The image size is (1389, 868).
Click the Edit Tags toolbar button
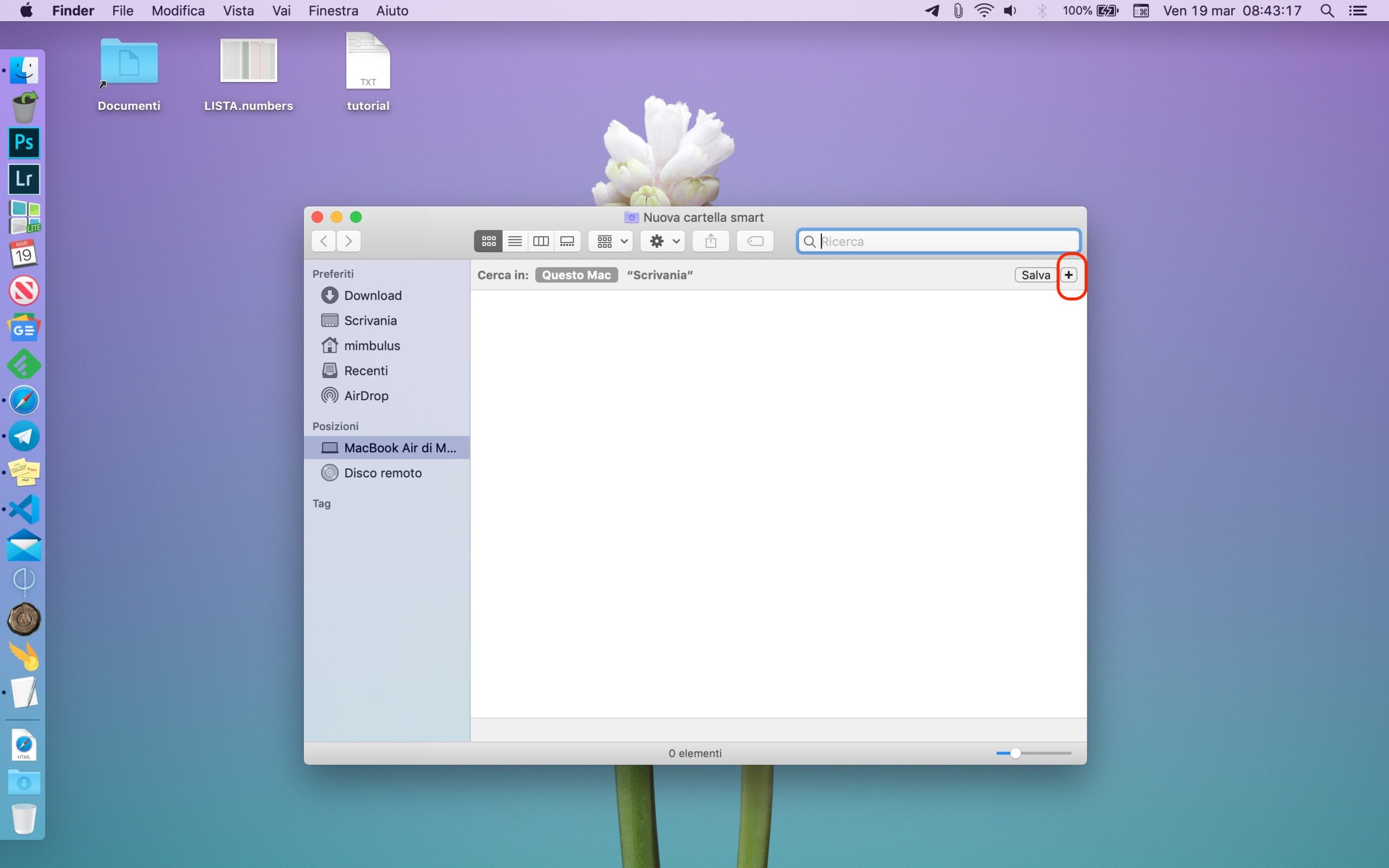(x=755, y=241)
